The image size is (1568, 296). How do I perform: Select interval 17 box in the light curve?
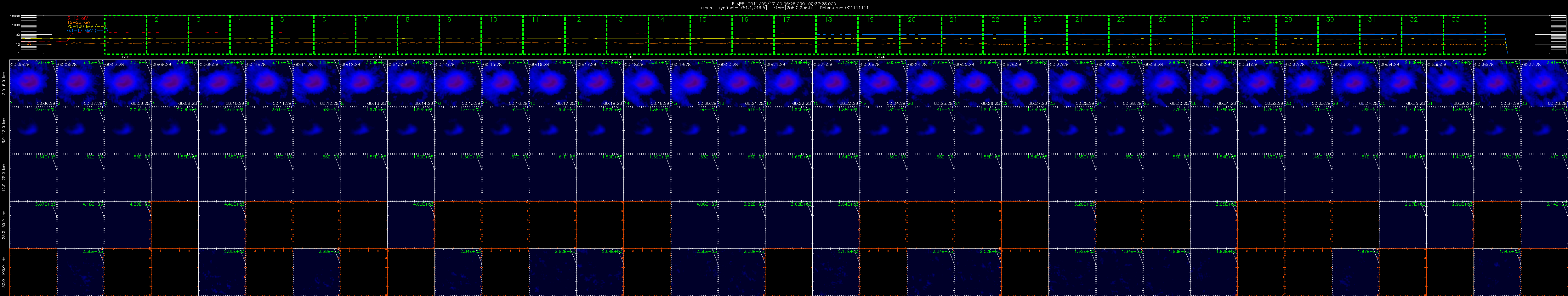[795, 35]
